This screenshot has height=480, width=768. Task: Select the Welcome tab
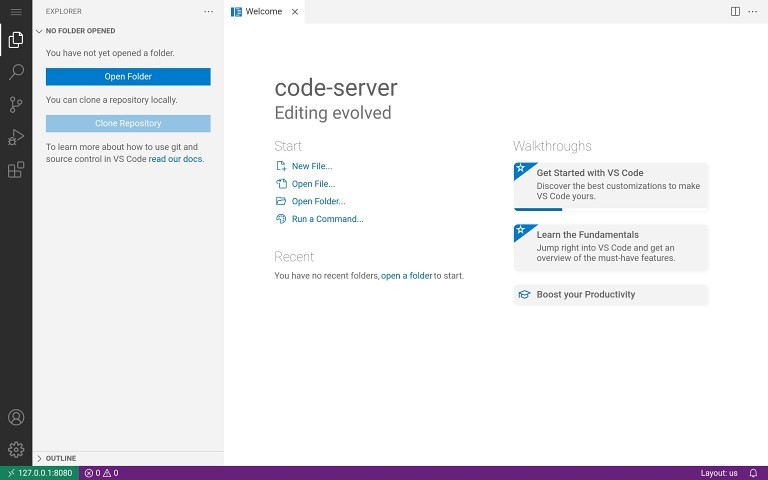(263, 12)
